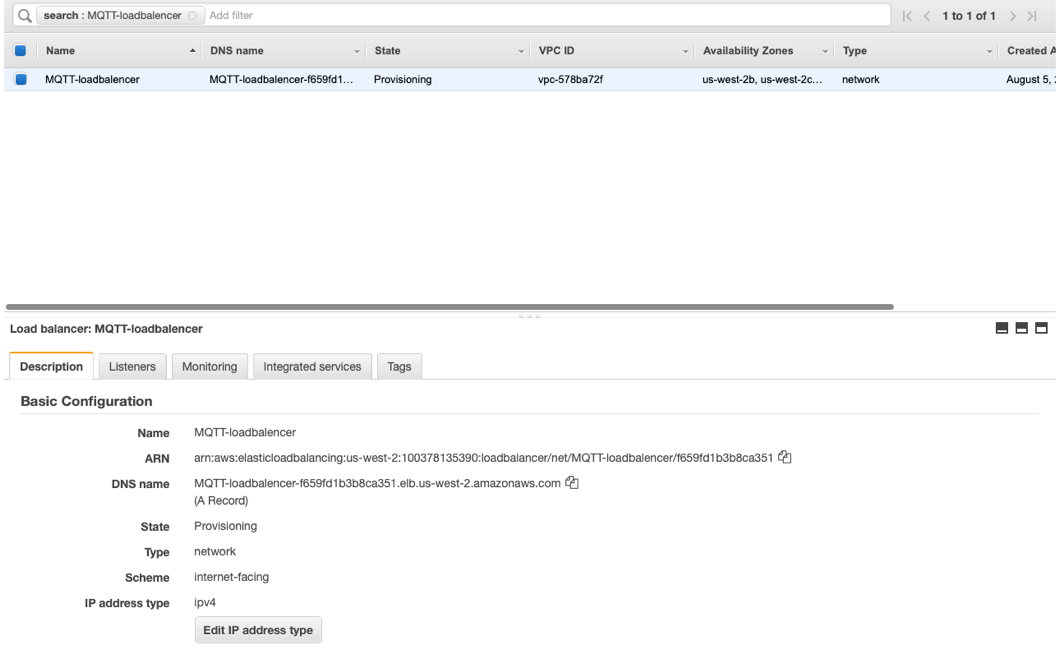Maximize the details pane with last layout icon

(x=1041, y=328)
